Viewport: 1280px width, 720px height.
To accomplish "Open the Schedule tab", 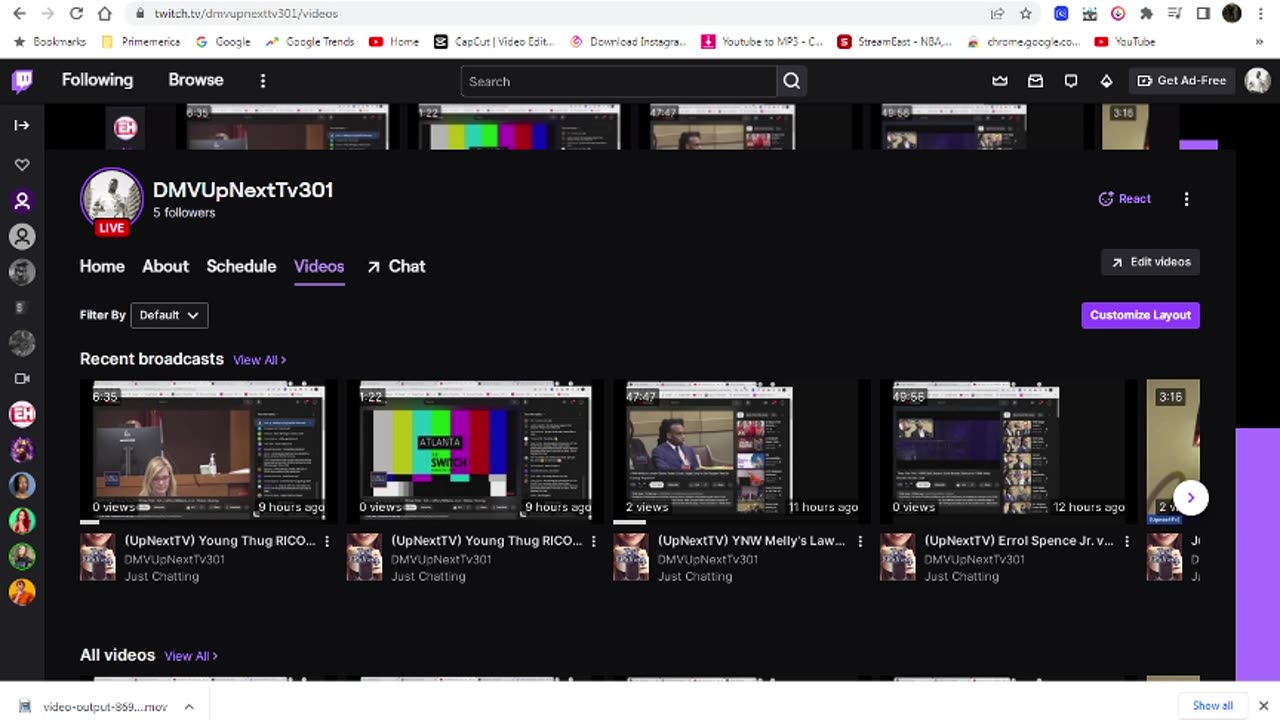I will point(241,266).
